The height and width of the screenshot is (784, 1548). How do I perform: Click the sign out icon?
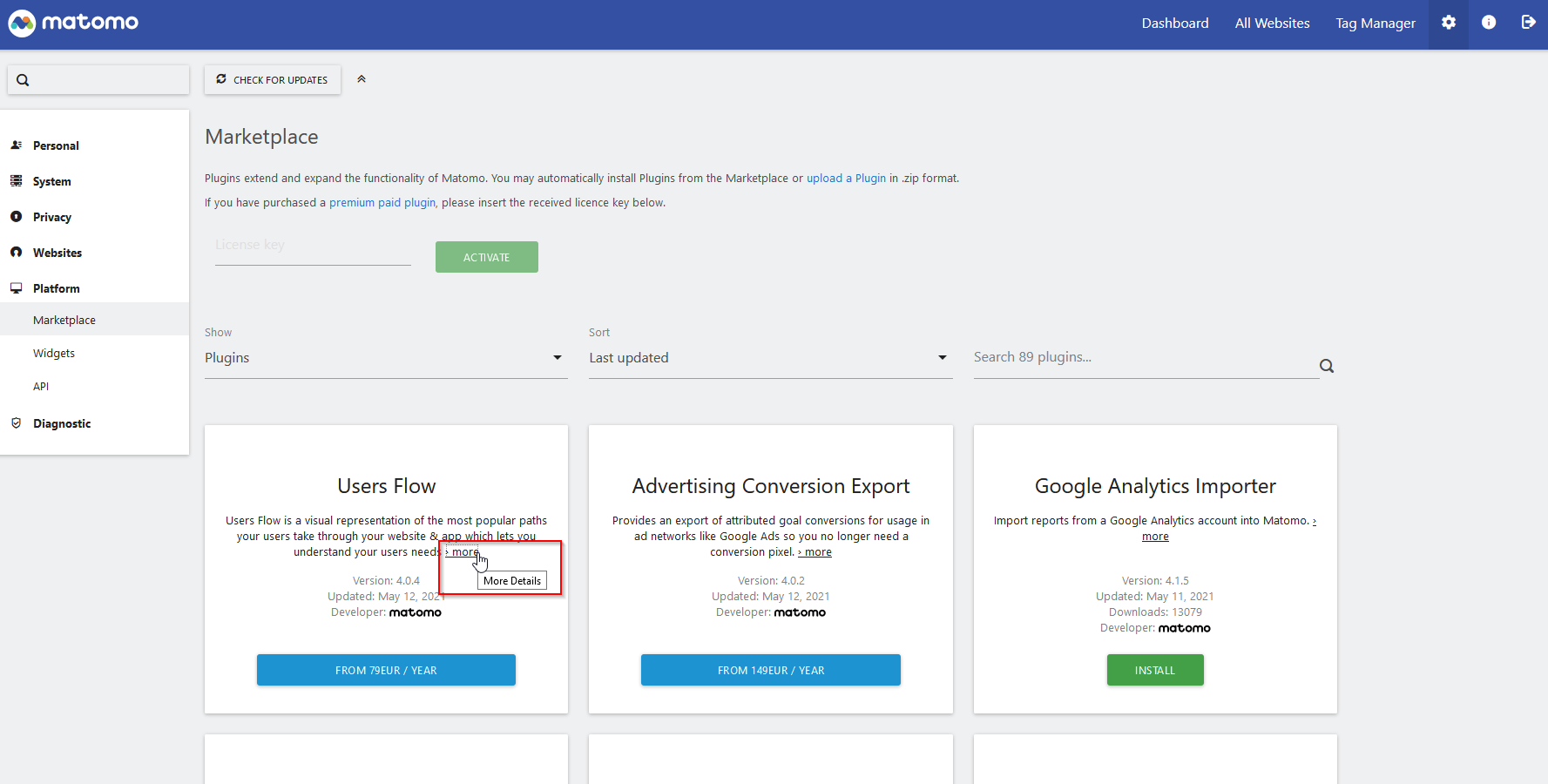1528,23
